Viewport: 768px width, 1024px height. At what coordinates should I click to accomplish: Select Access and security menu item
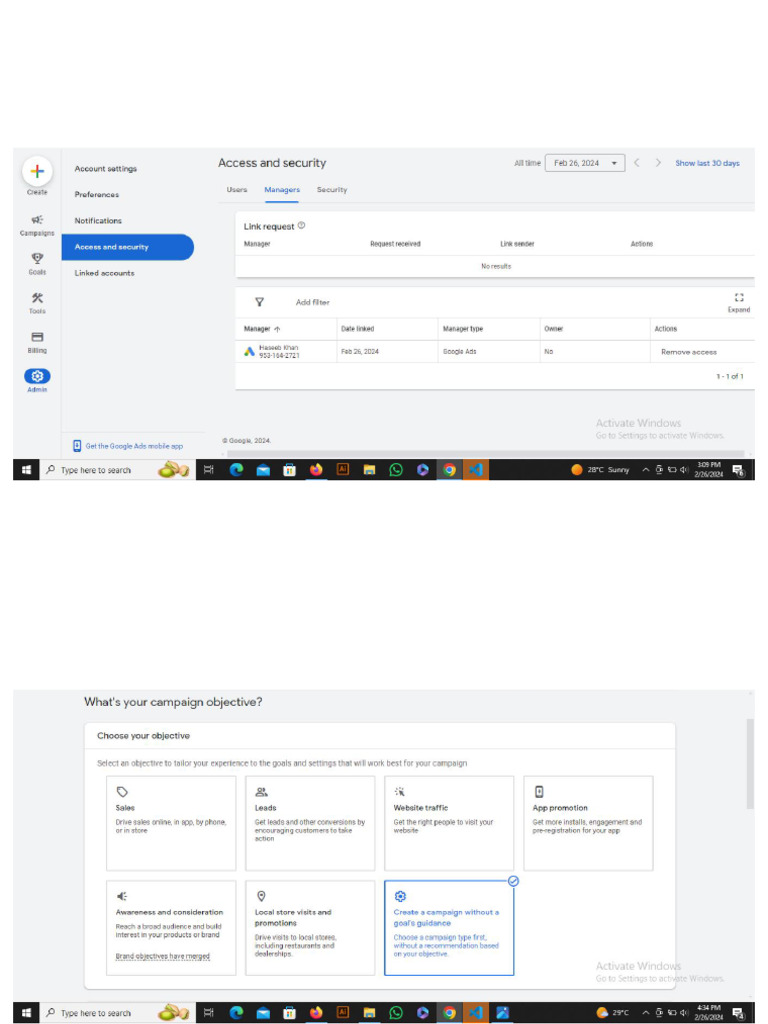click(x=127, y=247)
